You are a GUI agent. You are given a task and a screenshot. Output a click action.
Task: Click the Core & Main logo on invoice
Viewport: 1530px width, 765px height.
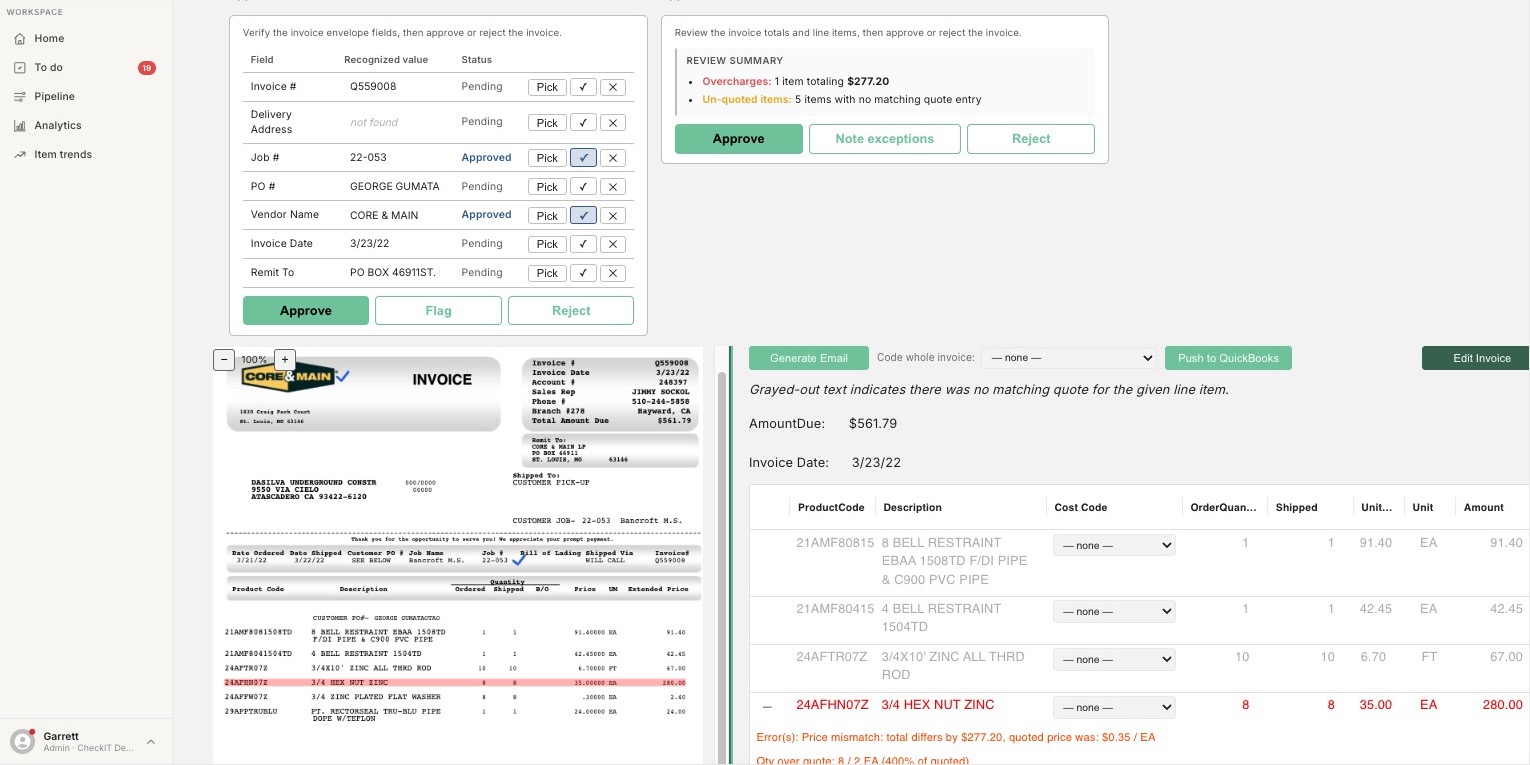(288, 377)
